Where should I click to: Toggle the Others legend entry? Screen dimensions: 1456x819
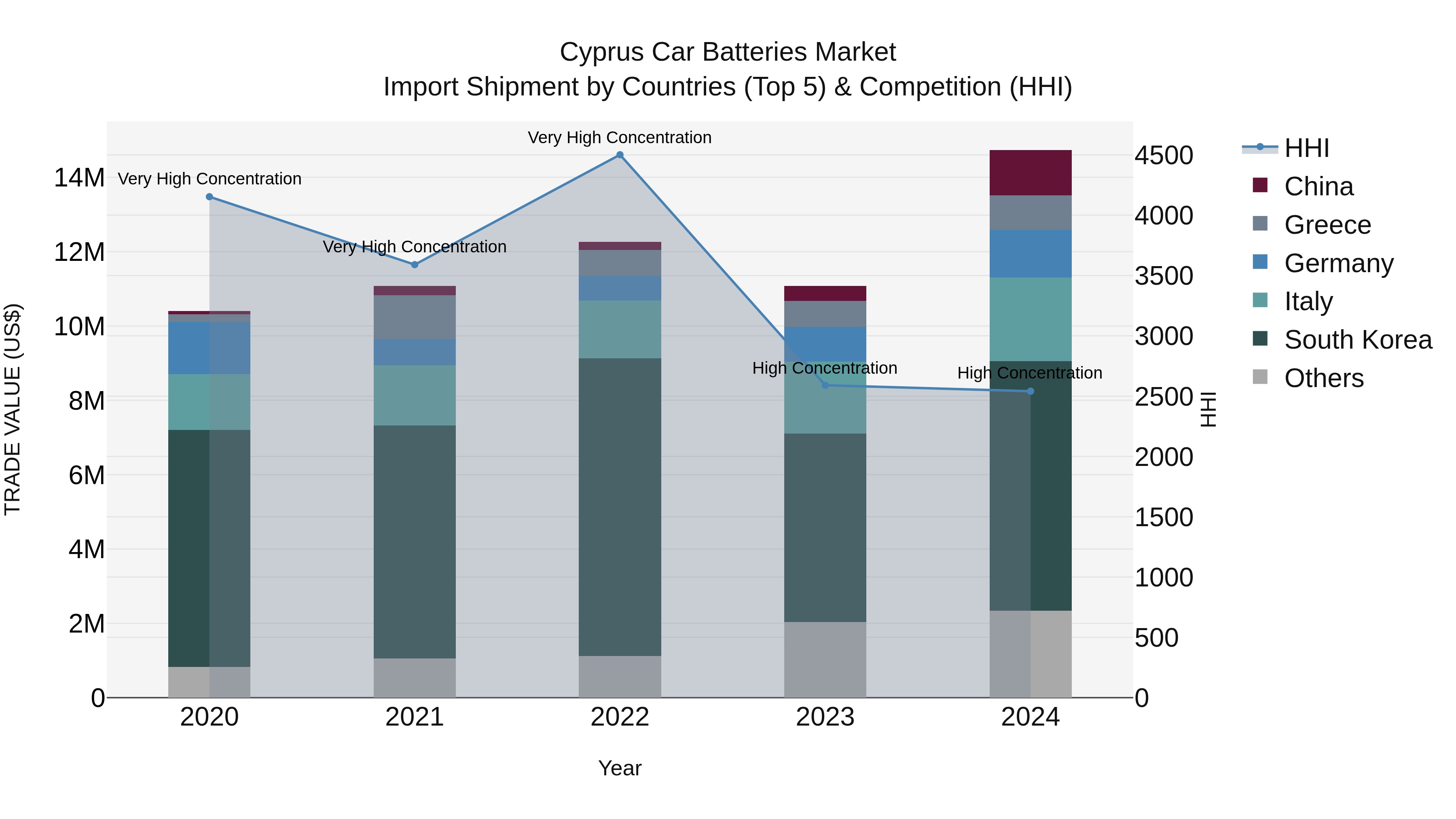1308,378
